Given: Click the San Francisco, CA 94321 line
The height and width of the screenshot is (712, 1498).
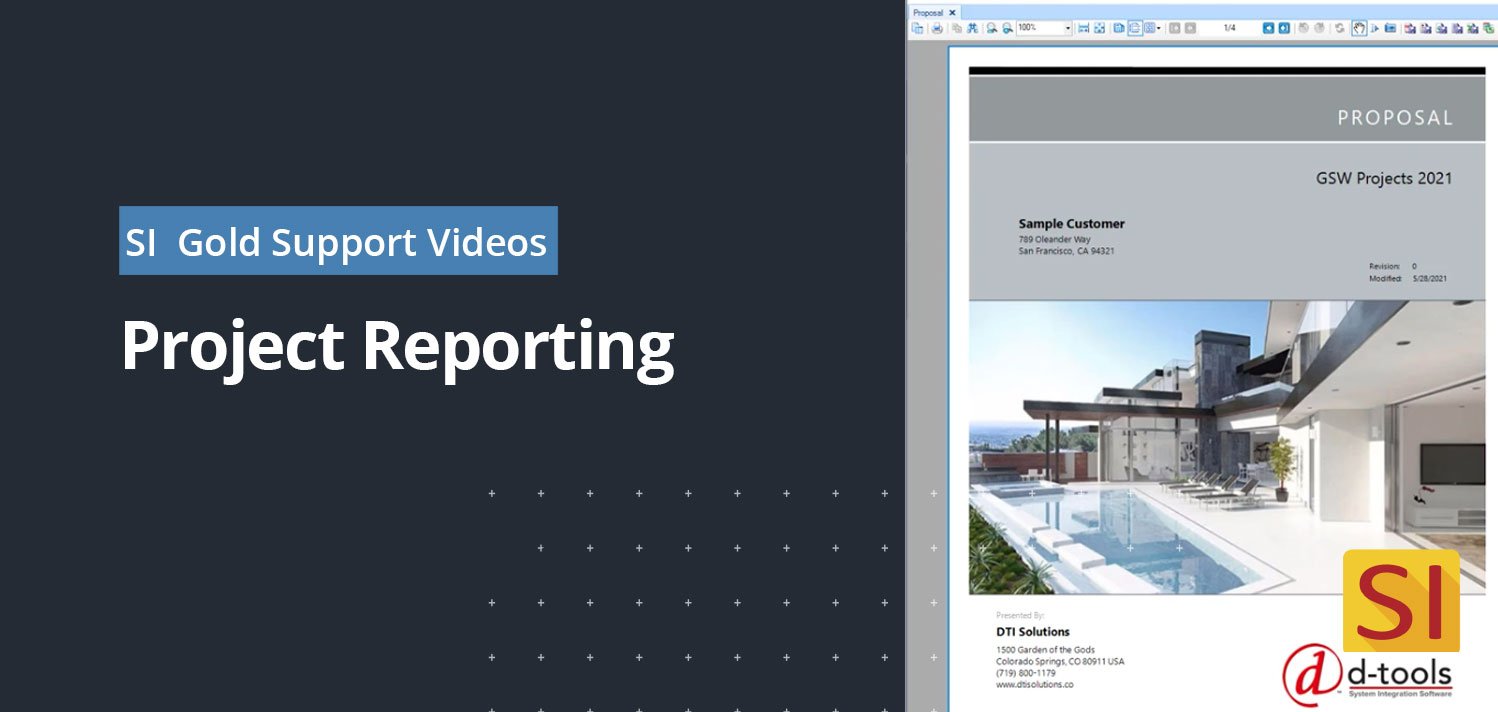Looking at the screenshot, I should click(x=1066, y=251).
